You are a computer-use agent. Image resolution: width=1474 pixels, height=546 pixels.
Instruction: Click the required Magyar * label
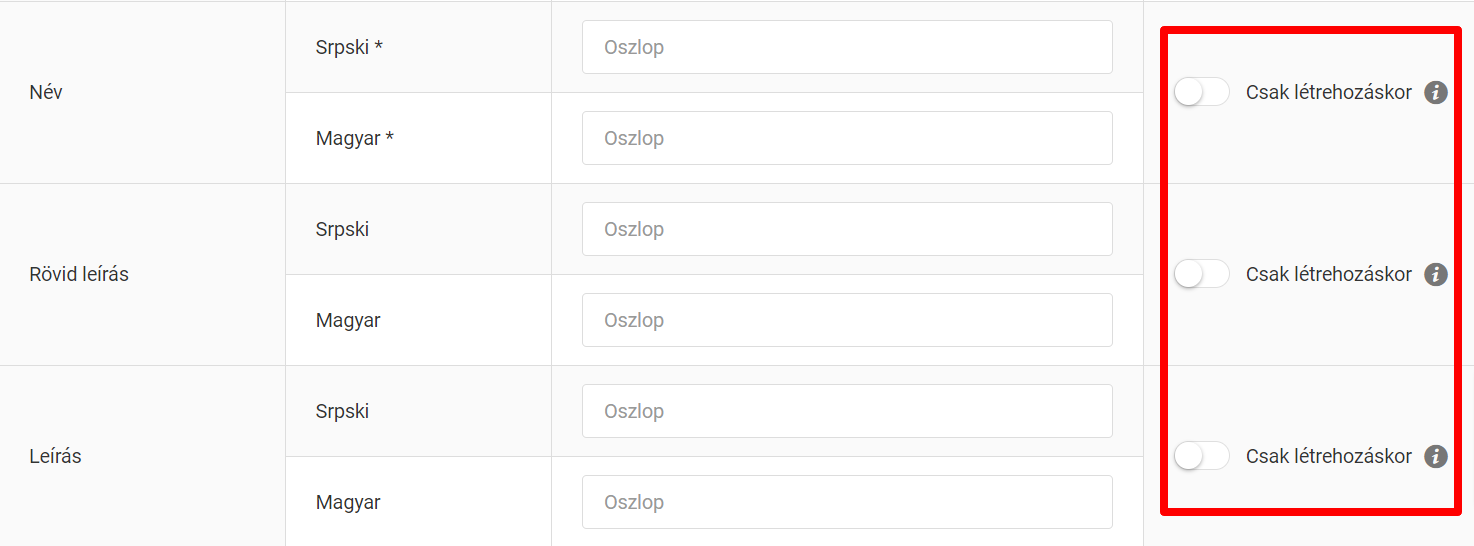[x=354, y=138]
